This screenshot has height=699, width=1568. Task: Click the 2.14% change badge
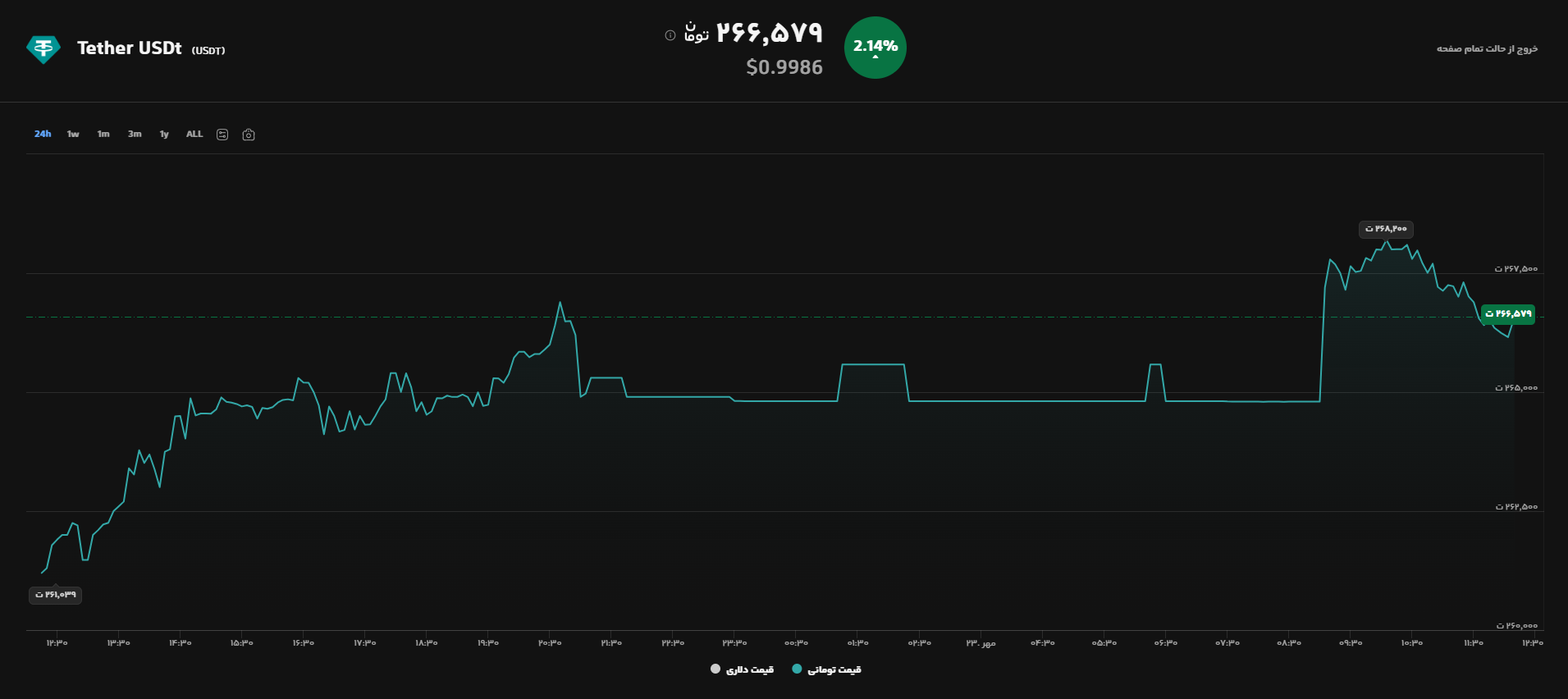875,48
